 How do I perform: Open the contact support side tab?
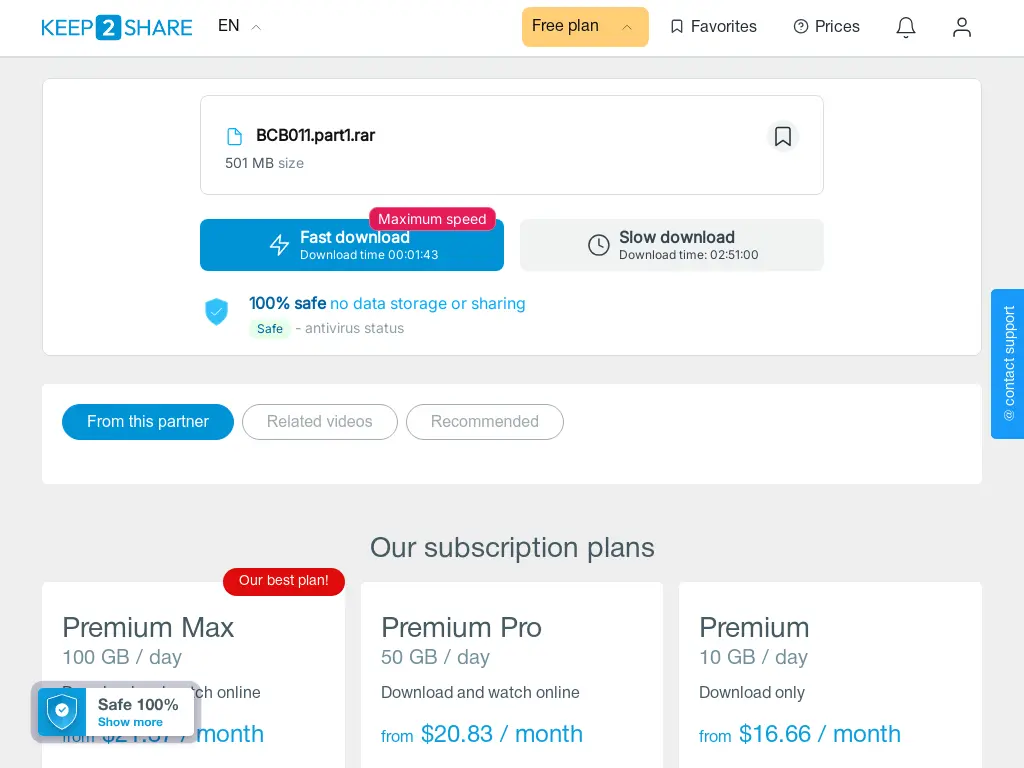pos(1008,364)
